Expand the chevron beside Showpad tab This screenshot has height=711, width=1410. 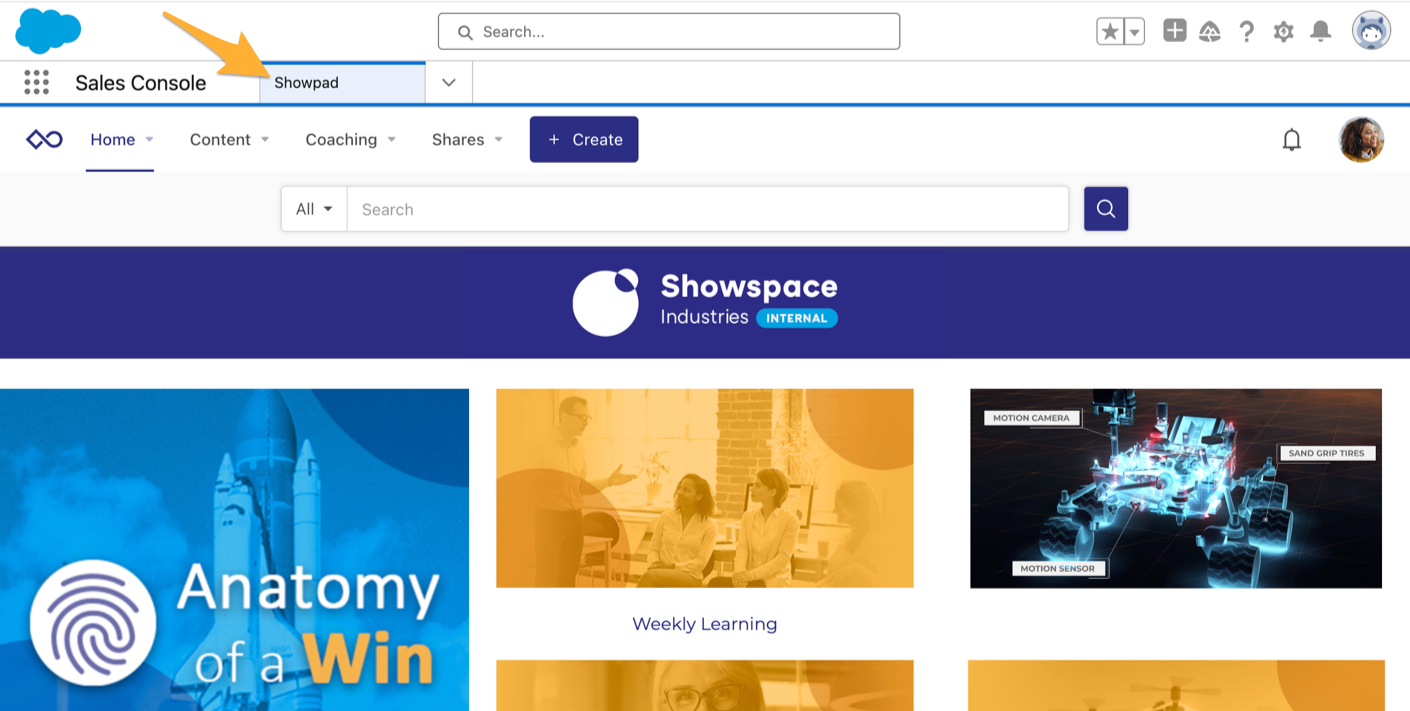coord(449,83)
